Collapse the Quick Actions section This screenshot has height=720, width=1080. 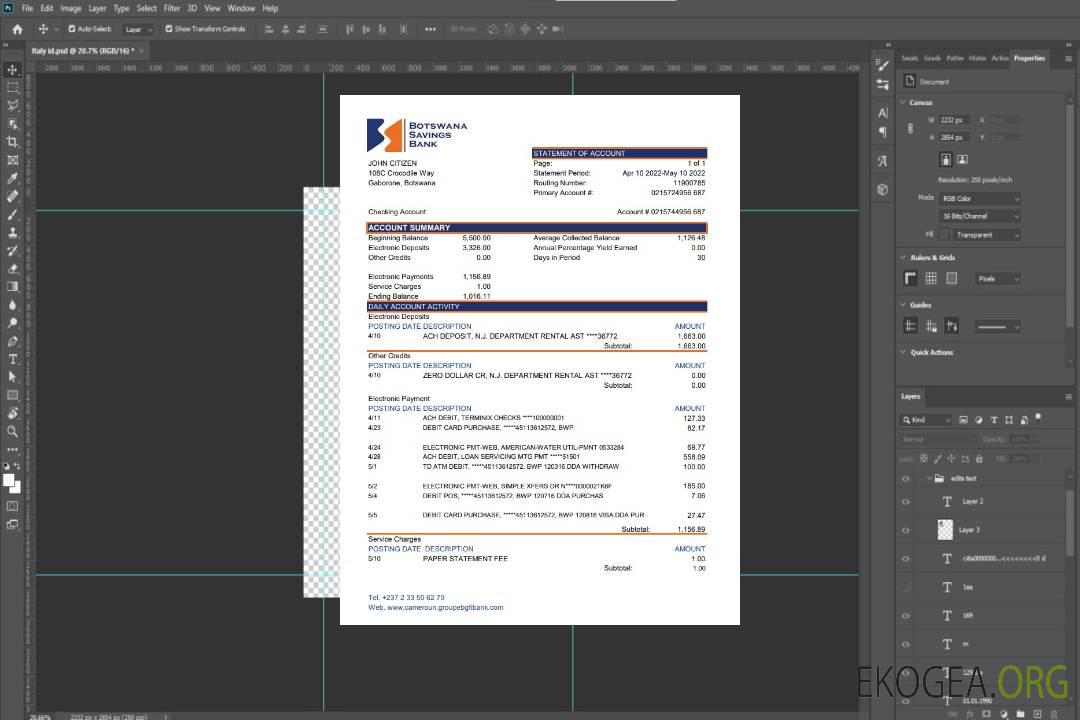tap(904, 352)
